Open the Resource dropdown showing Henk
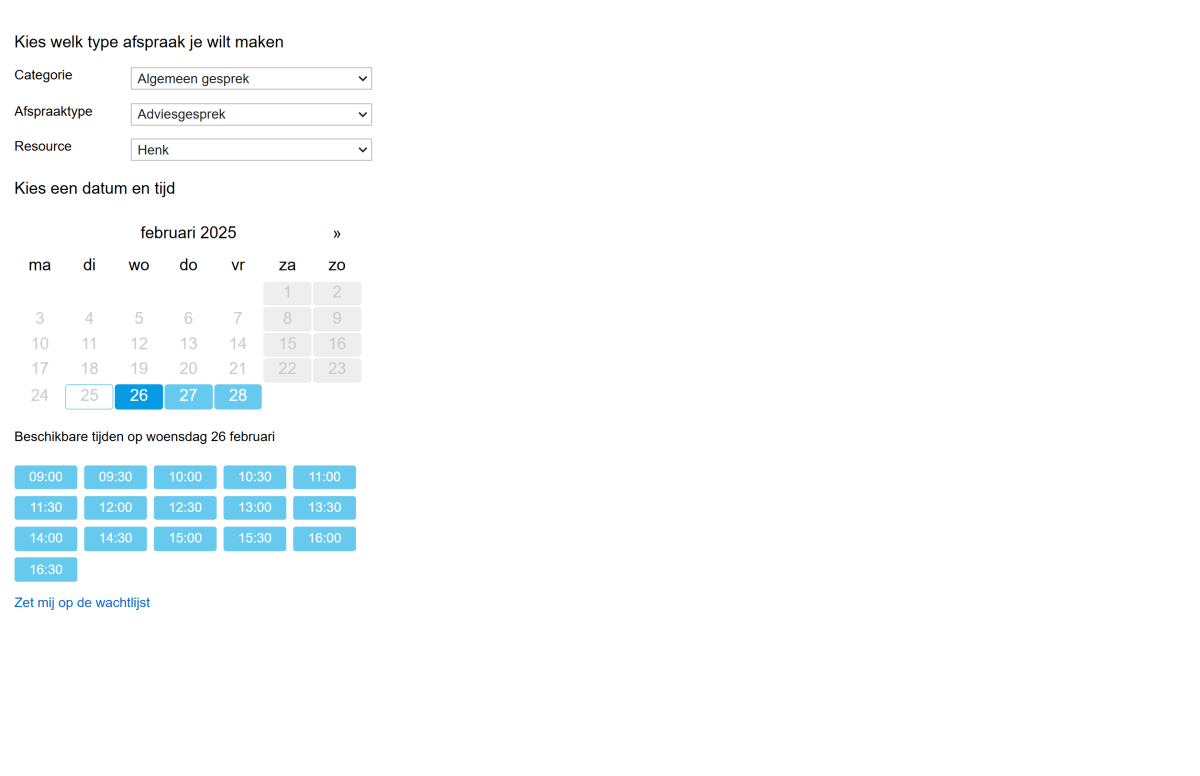1200x776 pixels. (251, 150)
